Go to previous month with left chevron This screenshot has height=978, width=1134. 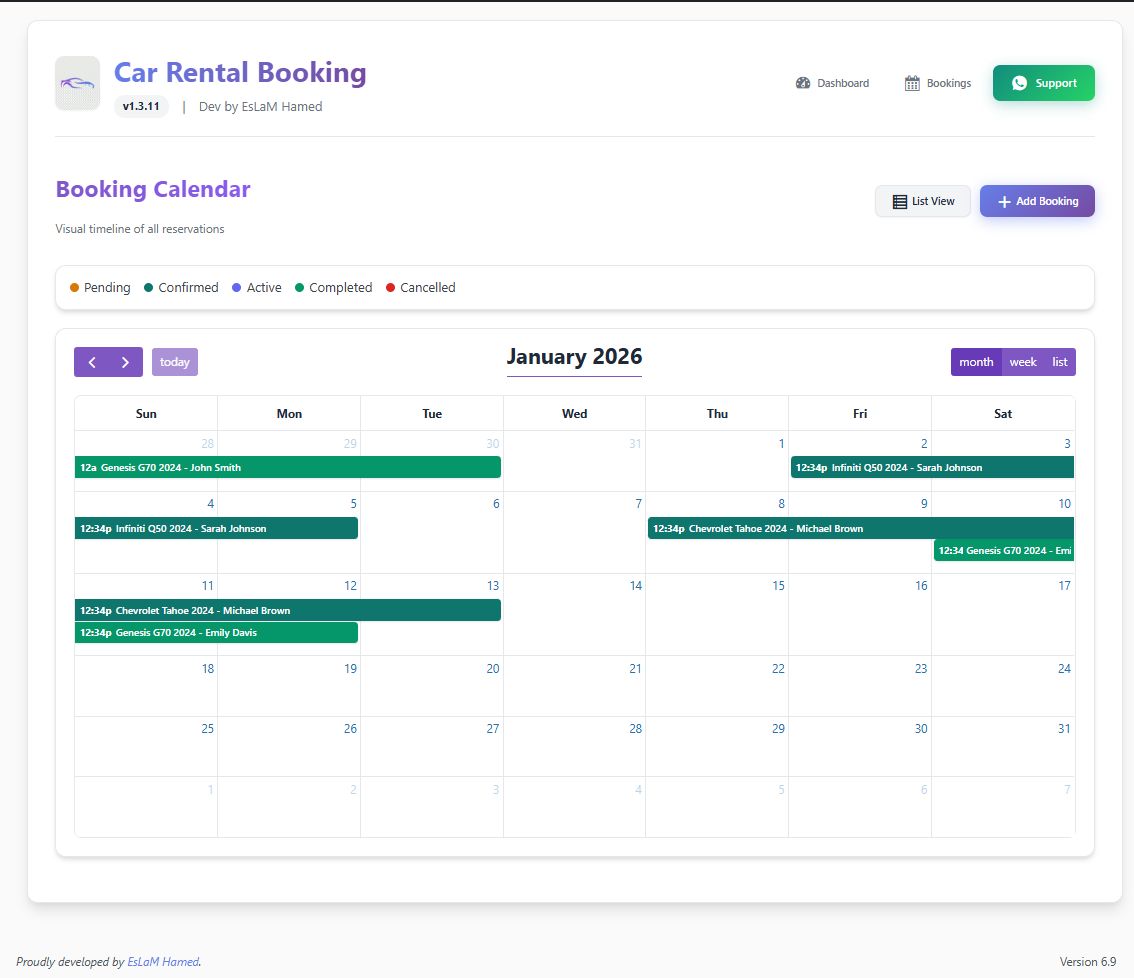92,362
